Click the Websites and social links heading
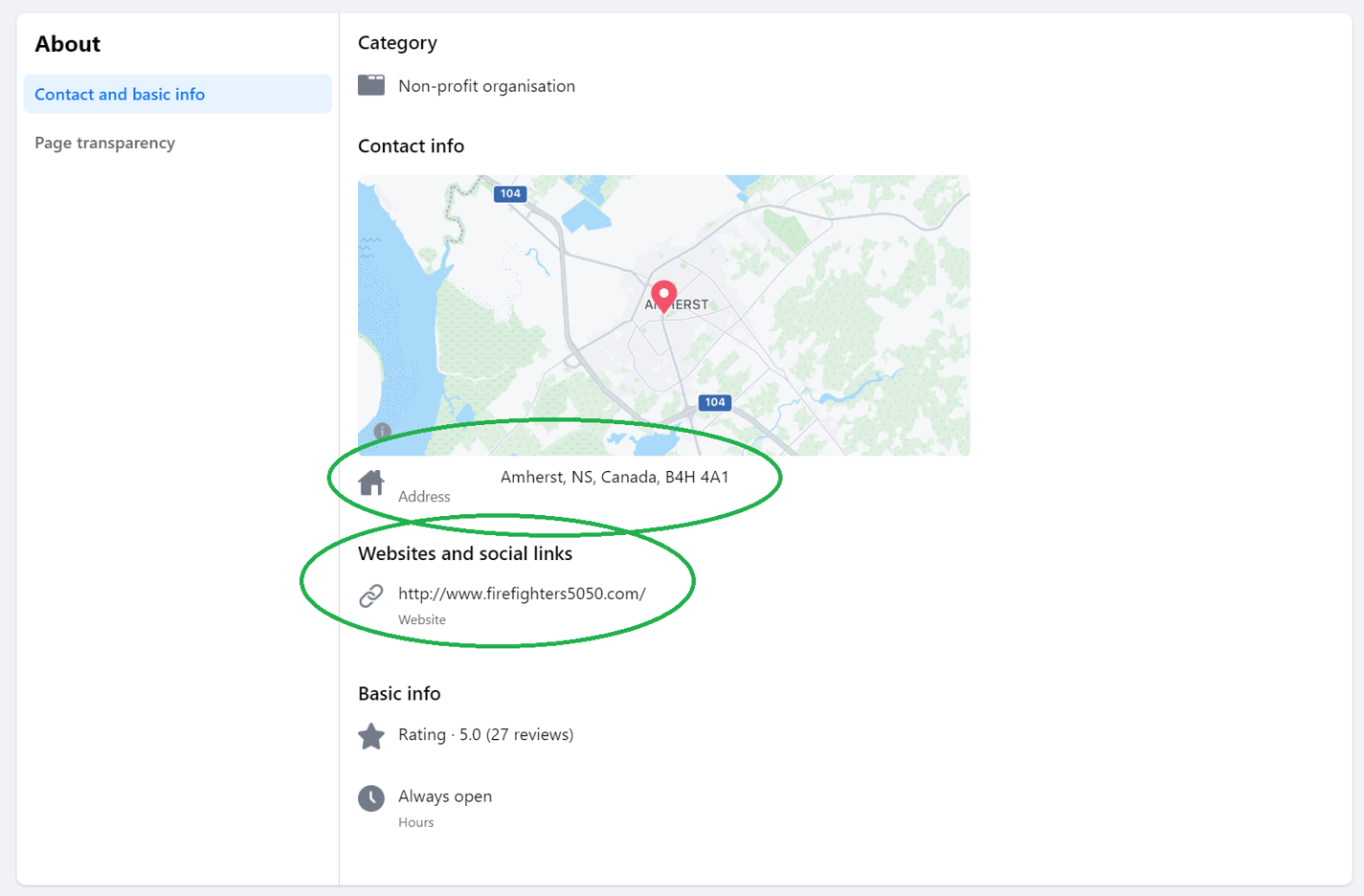The height and width of the screenshot is (896, 1364). click(x=465, y=553)
